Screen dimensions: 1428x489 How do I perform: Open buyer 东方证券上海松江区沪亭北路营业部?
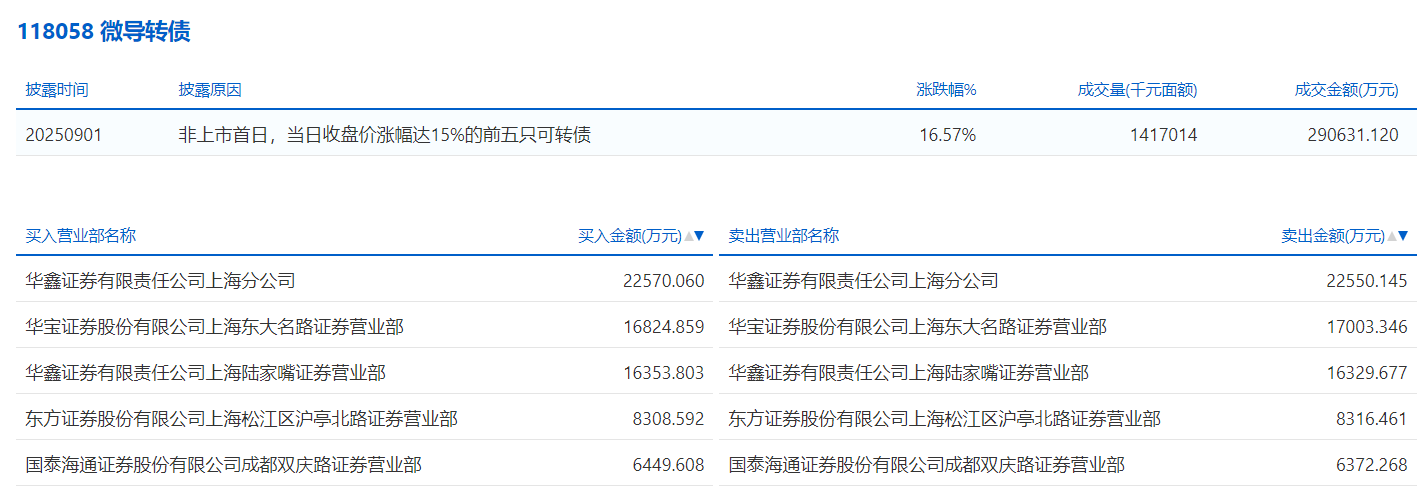coord(241,419)
